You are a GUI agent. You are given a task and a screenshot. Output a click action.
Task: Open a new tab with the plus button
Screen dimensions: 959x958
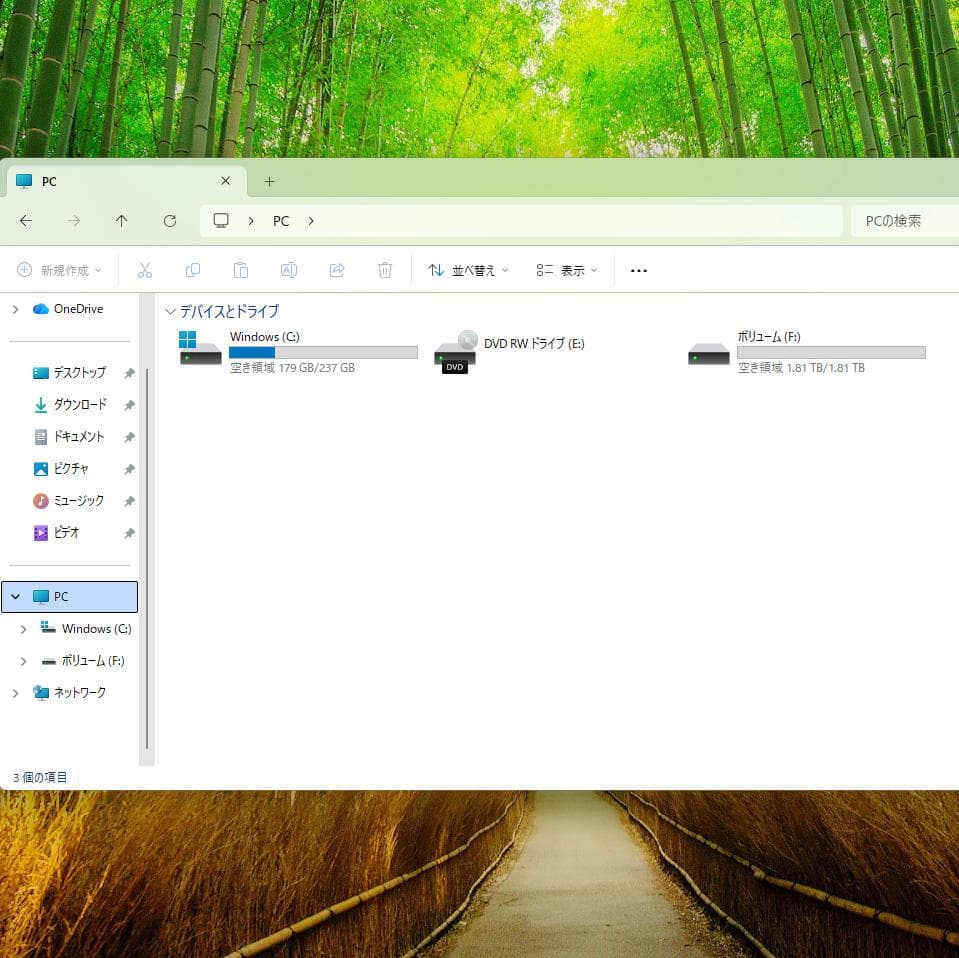point(268,181)
